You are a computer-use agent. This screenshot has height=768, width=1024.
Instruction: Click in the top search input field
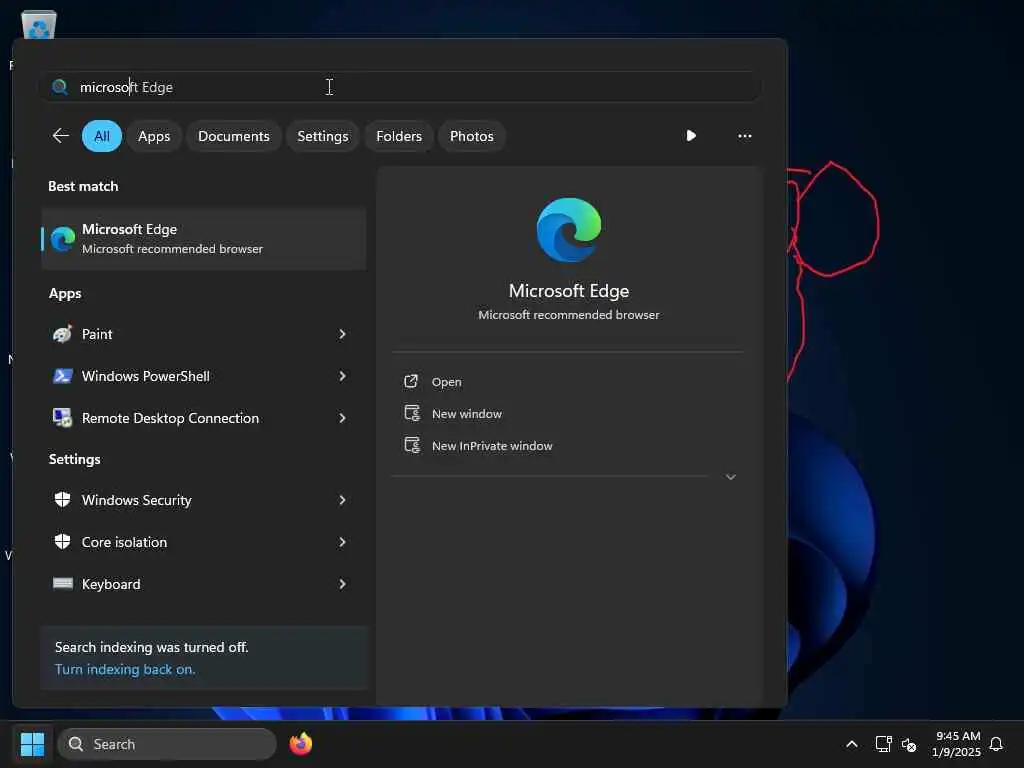pos(402,87)
